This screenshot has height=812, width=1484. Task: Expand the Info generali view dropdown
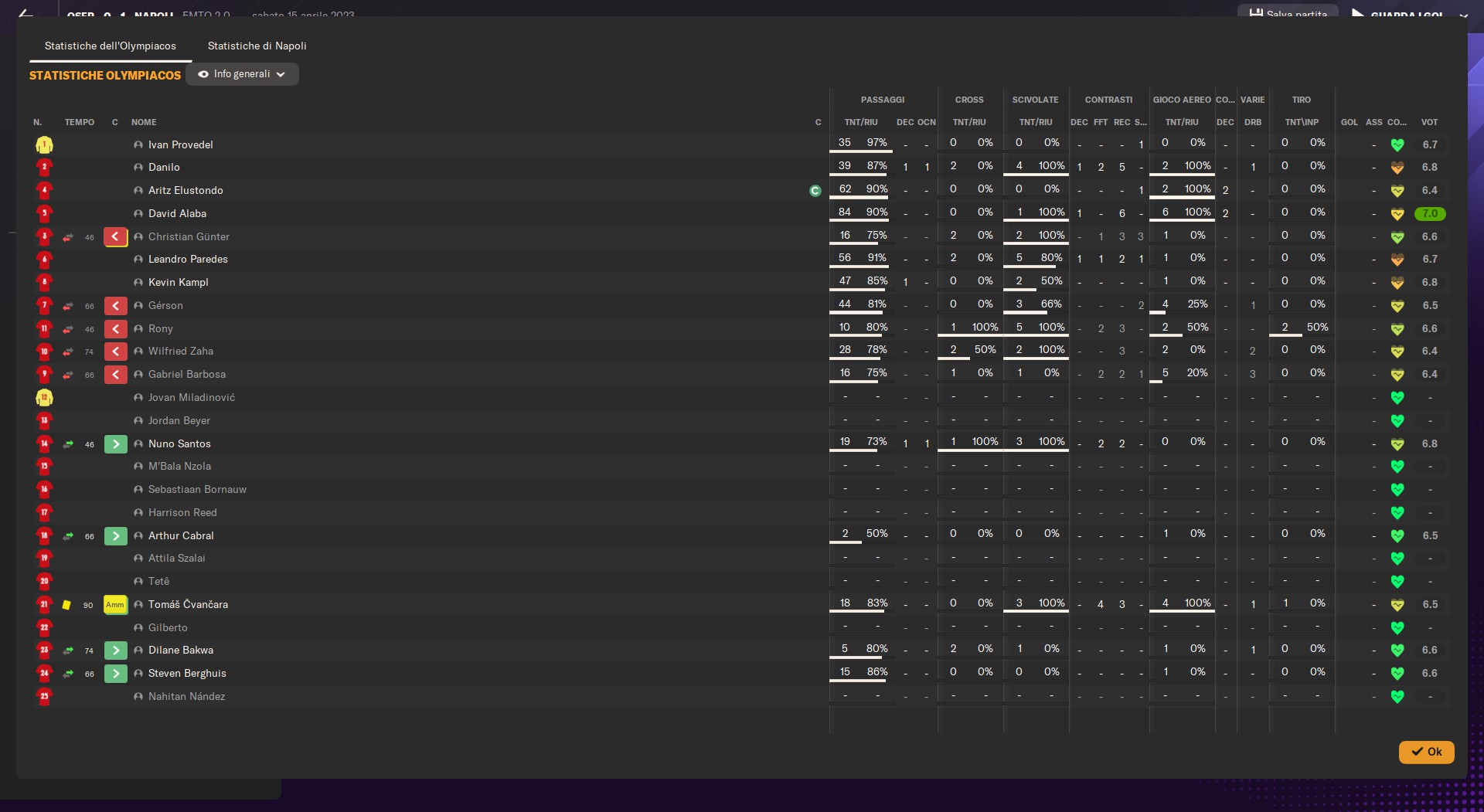pyautogui.click(x=242, y=74)
